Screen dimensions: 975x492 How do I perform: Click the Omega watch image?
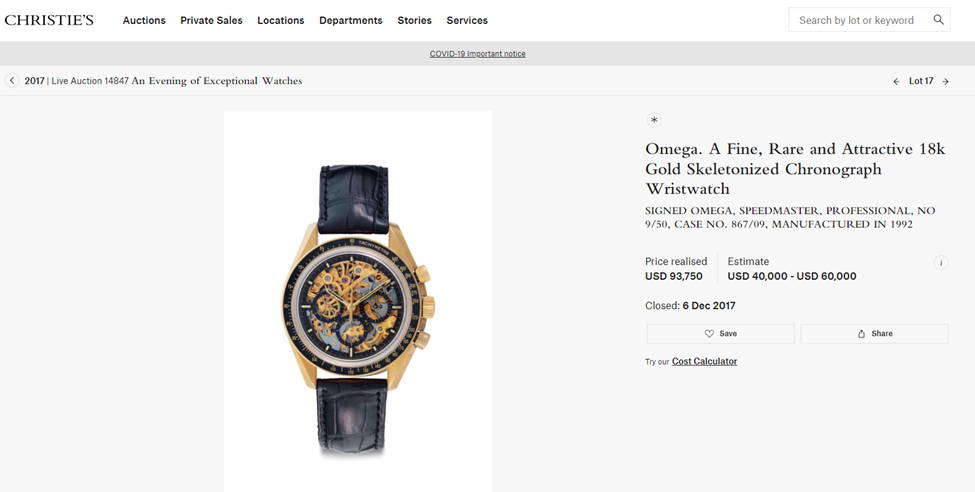click(x=357, y=300)
